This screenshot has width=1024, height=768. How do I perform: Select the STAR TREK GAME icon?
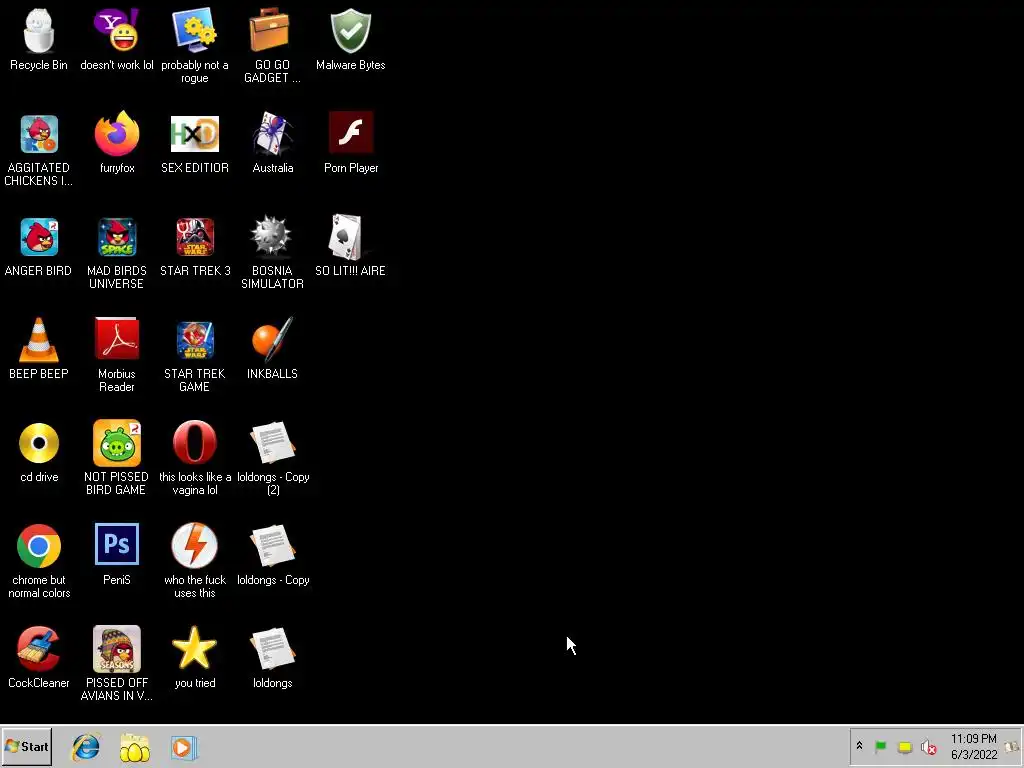(195, 340)
